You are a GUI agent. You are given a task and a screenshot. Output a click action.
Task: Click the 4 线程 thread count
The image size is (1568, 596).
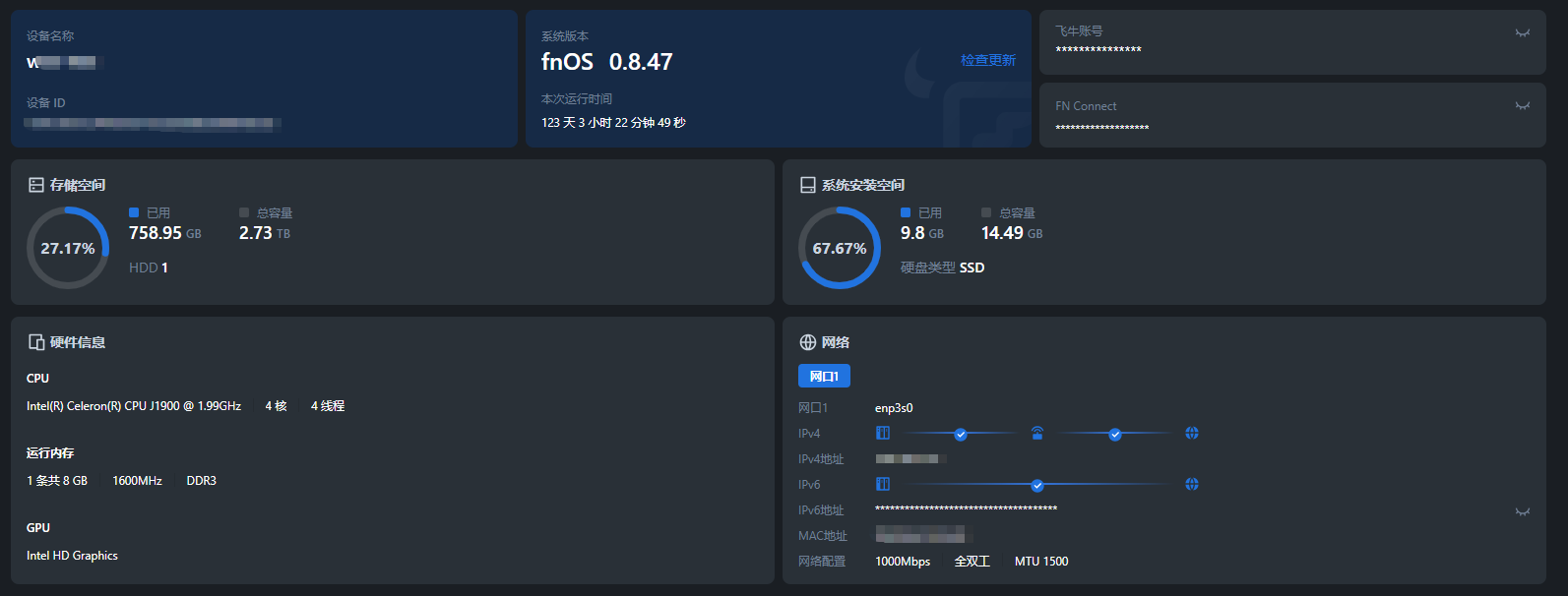click(328, 406)
